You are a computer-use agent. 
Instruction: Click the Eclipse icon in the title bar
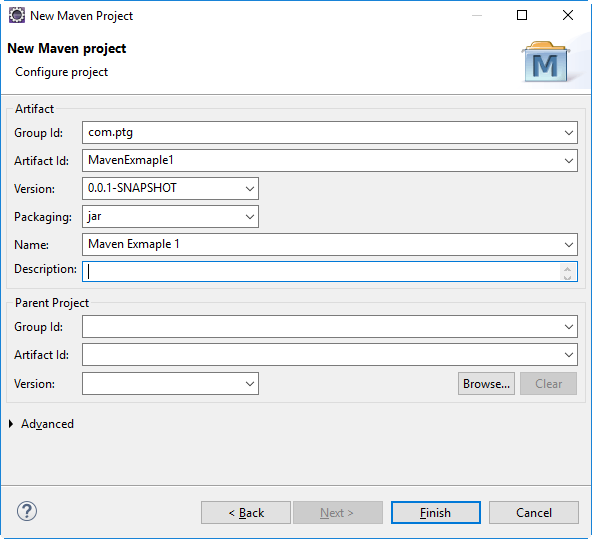click(x=17, y=15)
